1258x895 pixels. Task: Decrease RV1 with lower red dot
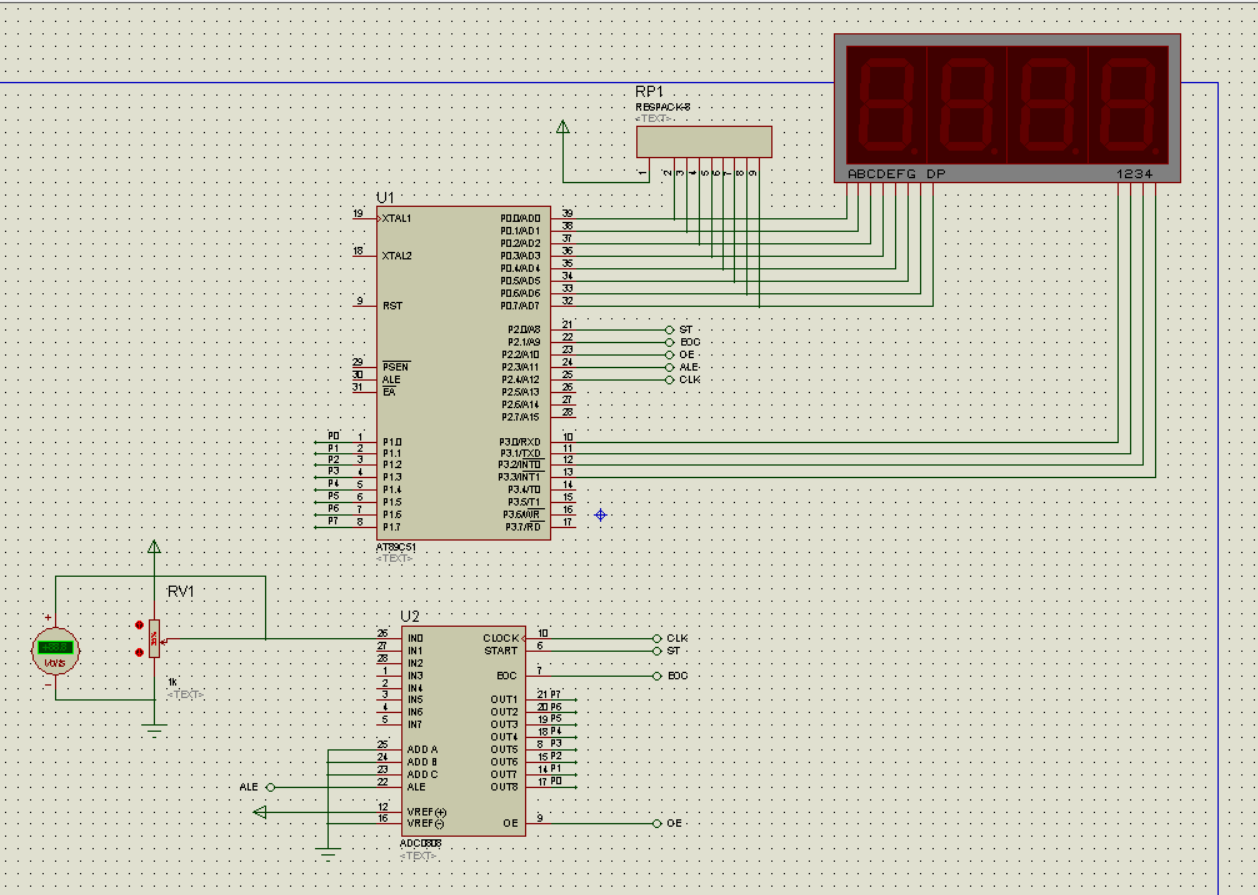tap(138, 652)
